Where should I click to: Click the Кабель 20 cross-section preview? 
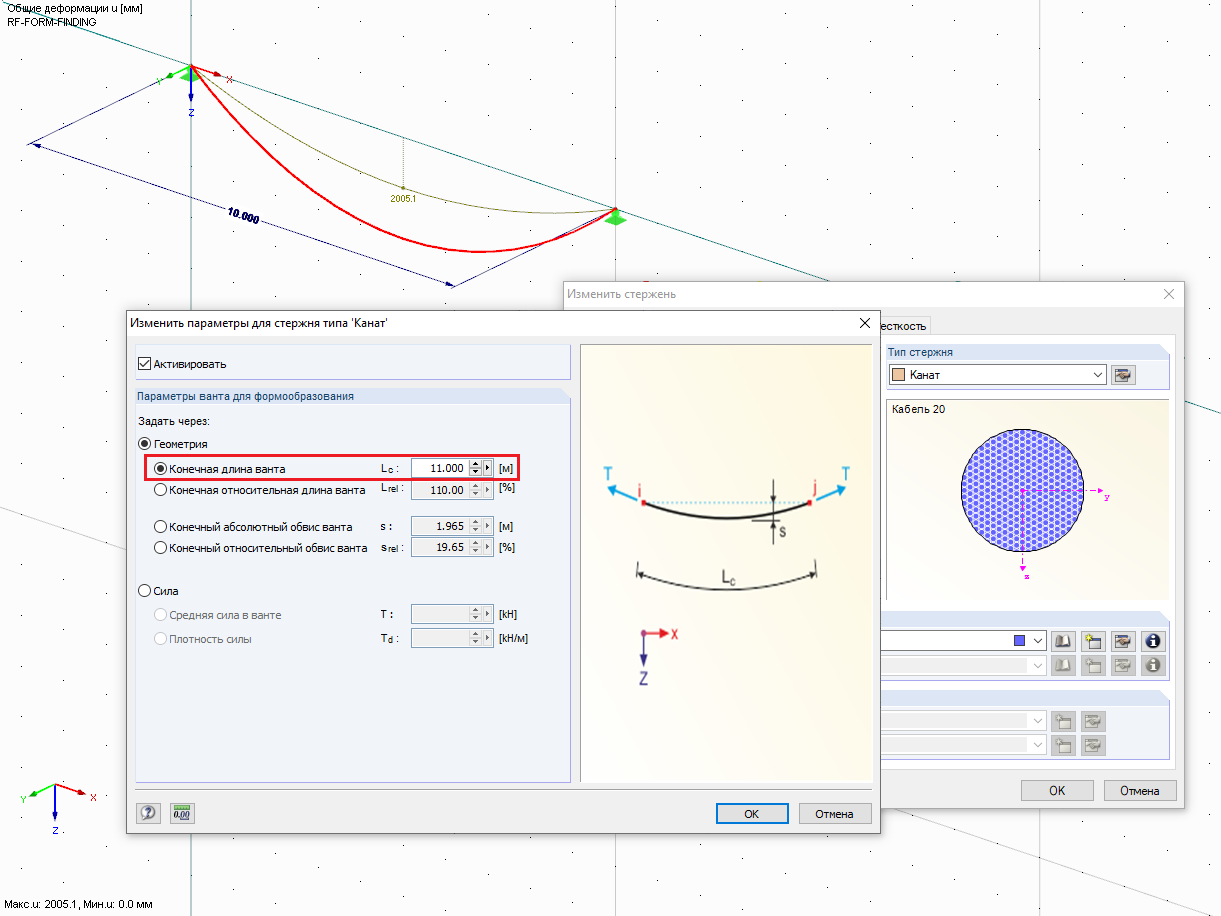(1027, 499)
